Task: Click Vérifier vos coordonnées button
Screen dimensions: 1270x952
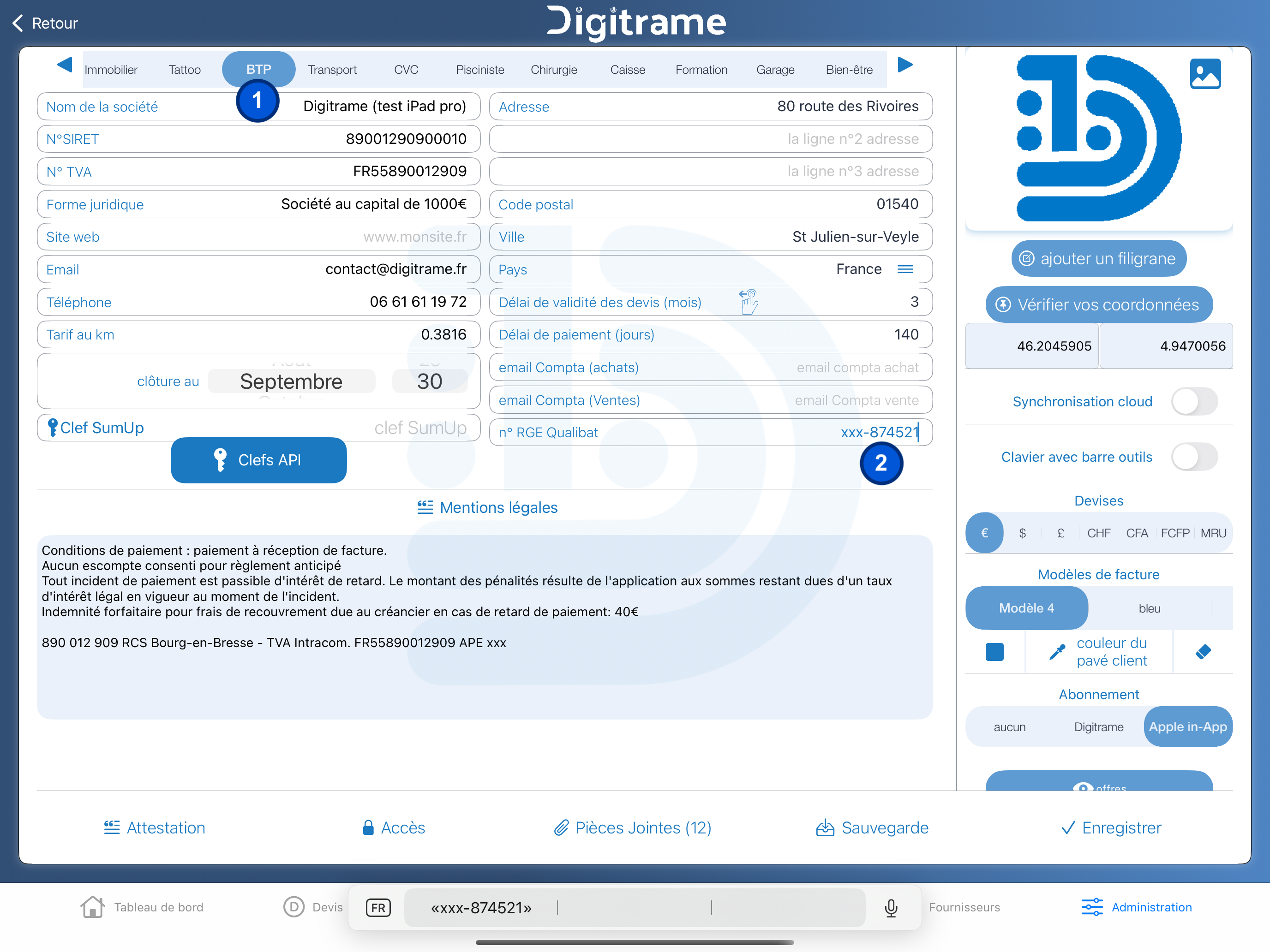Action: click(1098, 304)
